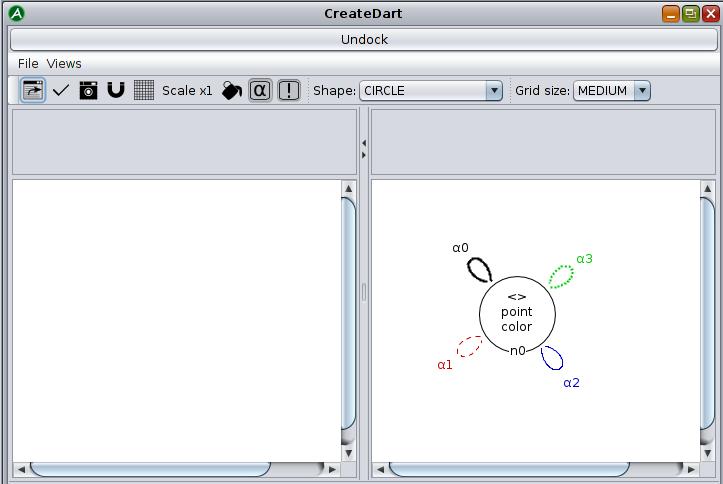This screenshot has width=723, height=484.
Task: Click left pane vertical scrollbar thumb
Action: tap(349, 313)
